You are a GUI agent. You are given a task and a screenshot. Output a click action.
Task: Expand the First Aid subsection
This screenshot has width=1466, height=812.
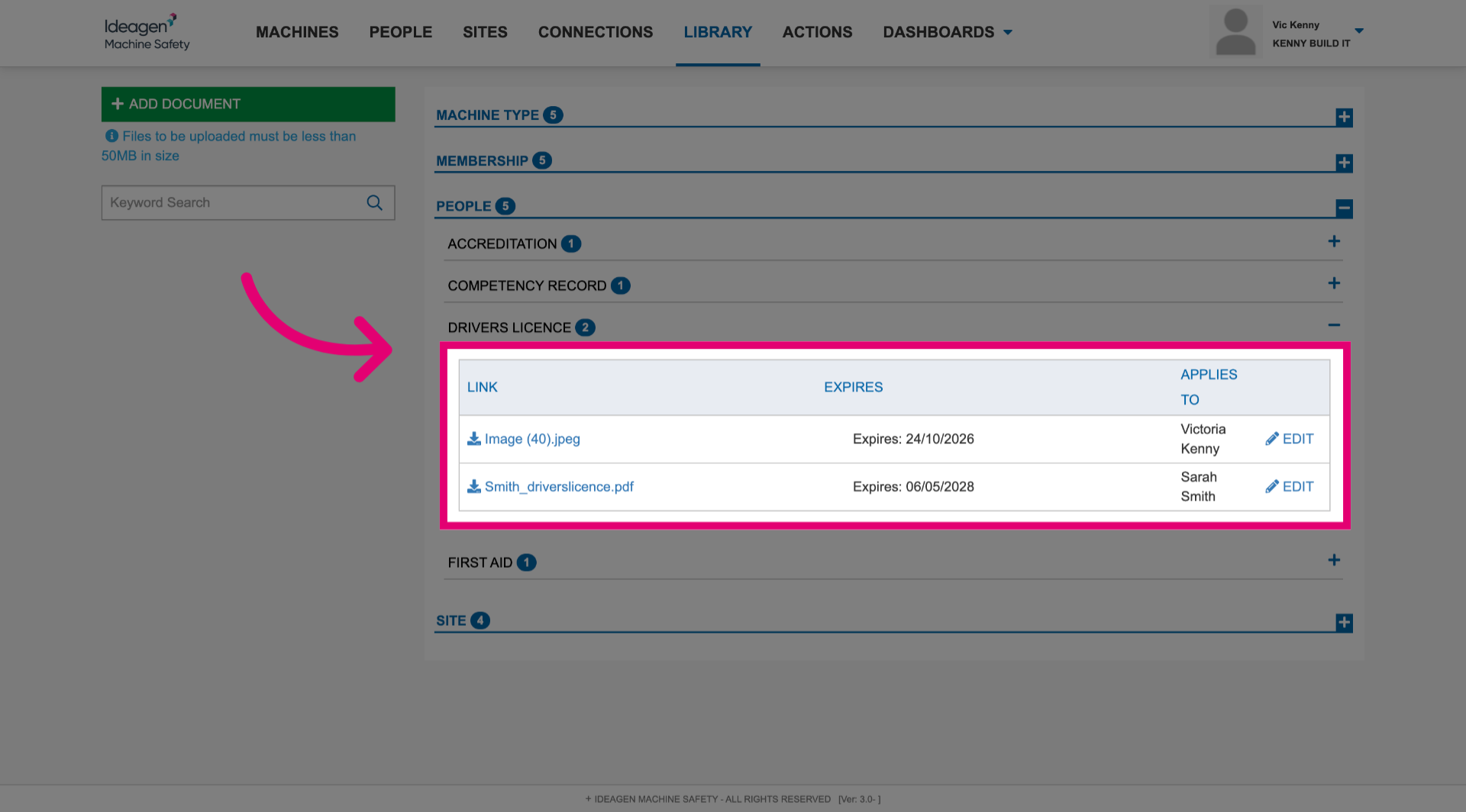tap(1334, 560)
